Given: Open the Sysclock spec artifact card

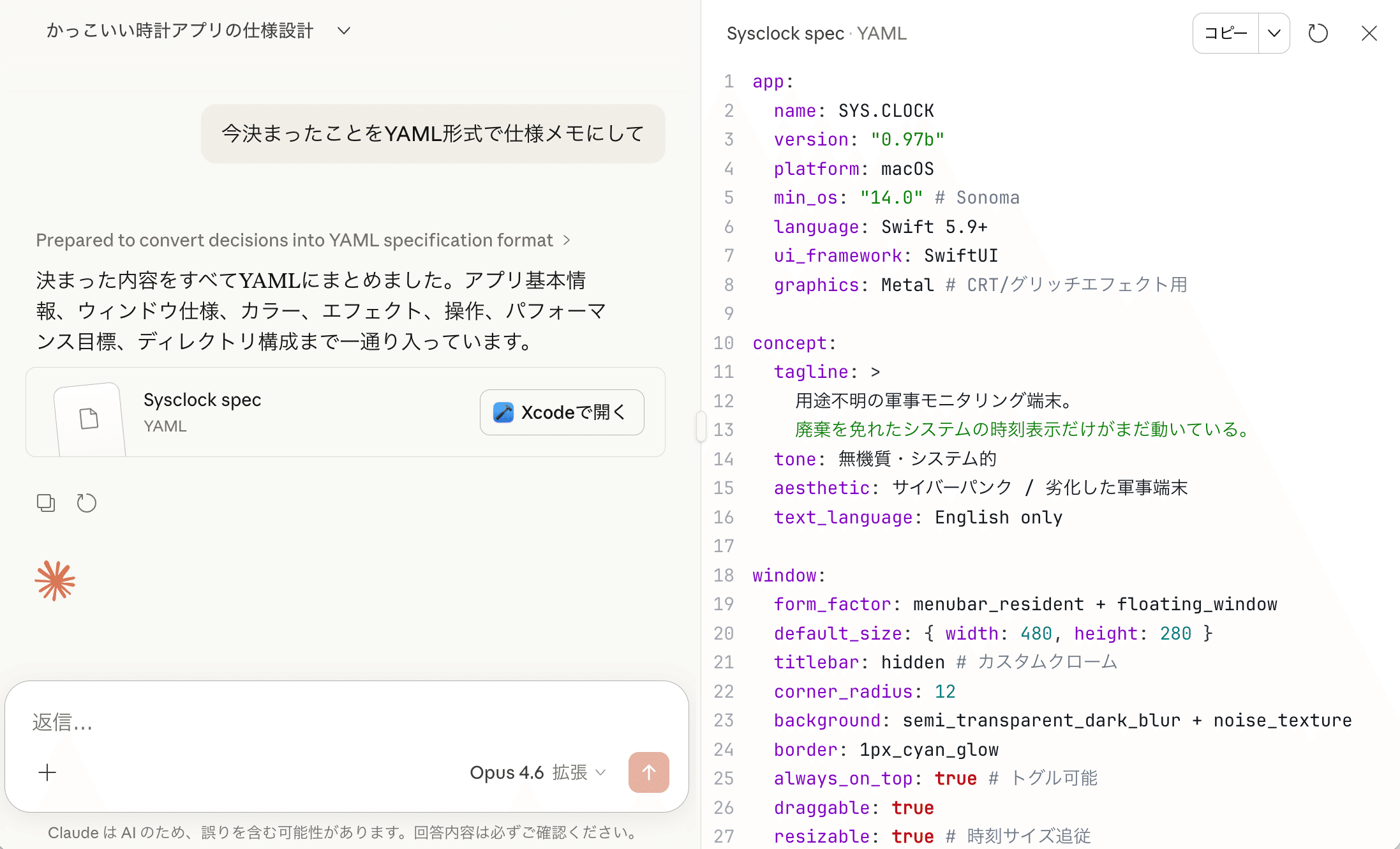Looking at the screenshot, I should (255, 412).
